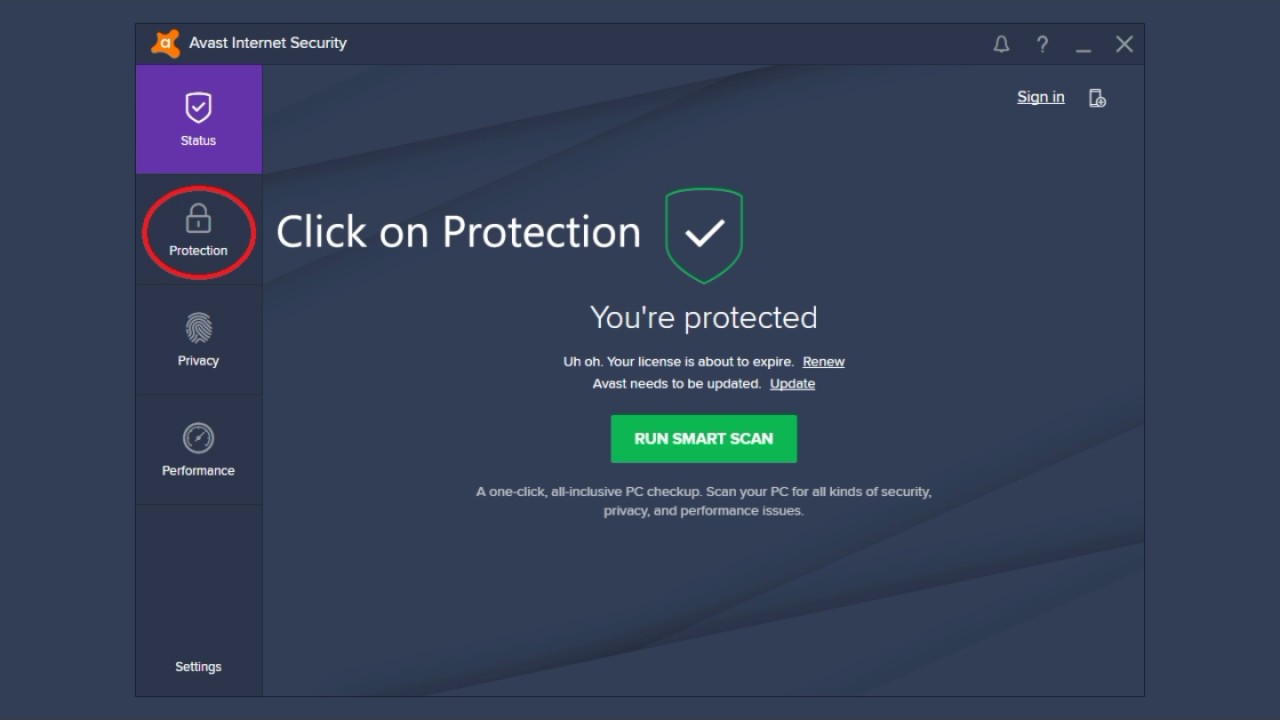Click the Avast logo in title bar
This screenshot has height=720, width=1280.
(165, 44)
